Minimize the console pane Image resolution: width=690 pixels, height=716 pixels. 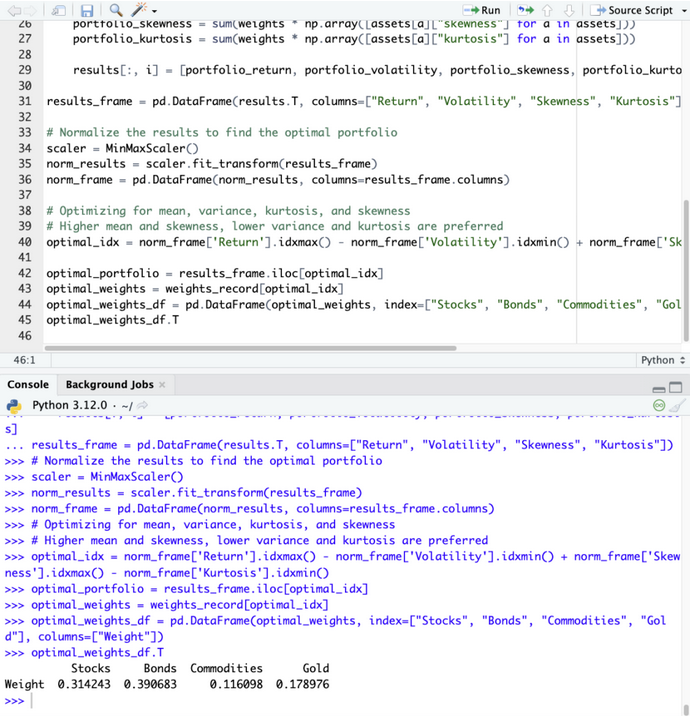pos(658,389)
